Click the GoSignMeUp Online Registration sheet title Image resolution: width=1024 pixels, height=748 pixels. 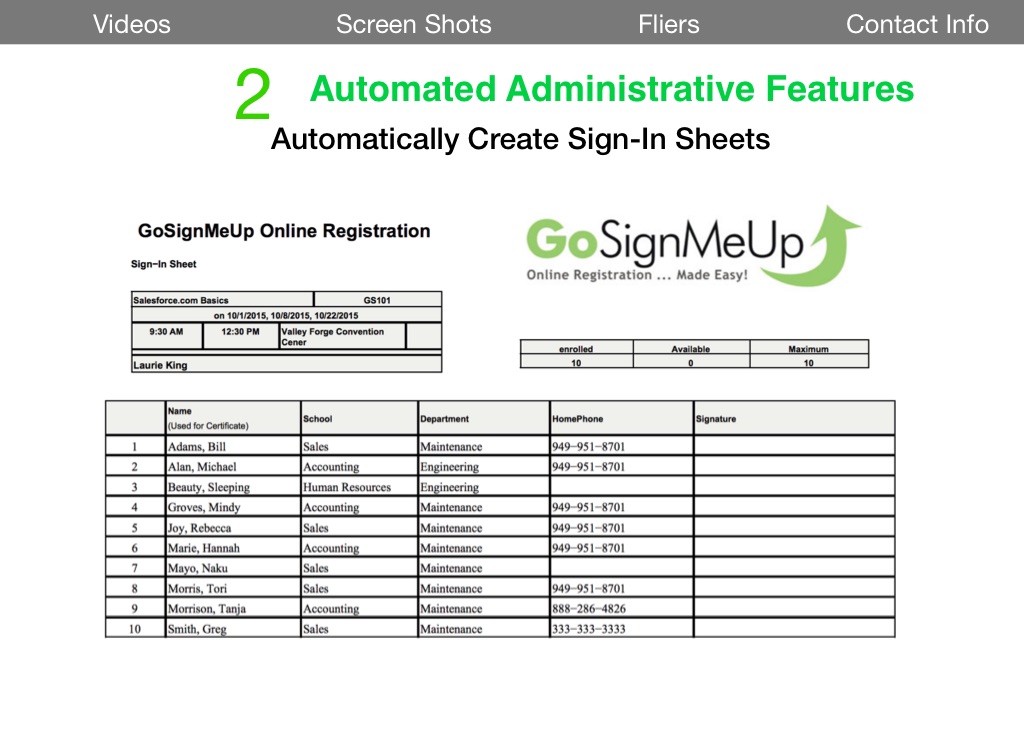[x=284, y=231]
